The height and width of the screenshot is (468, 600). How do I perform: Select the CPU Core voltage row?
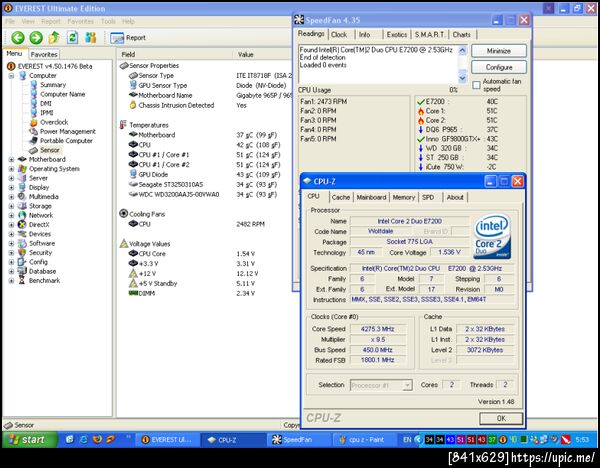pyautogui.click(x=192, y=254)
